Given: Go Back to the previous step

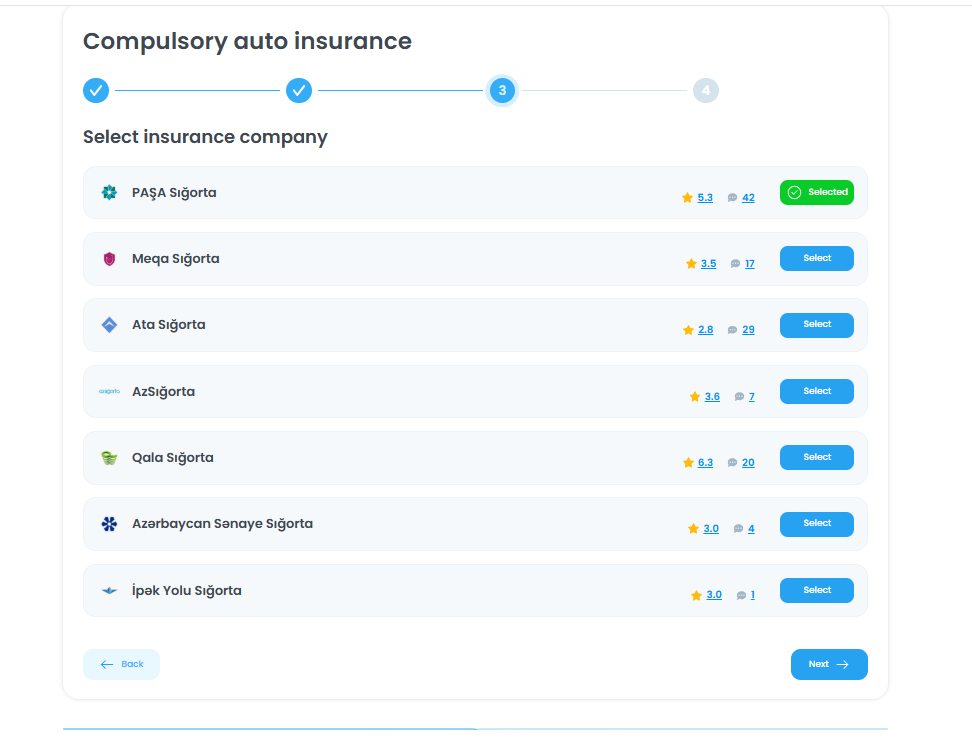Looking at the screenshot, I should (121, 664).
